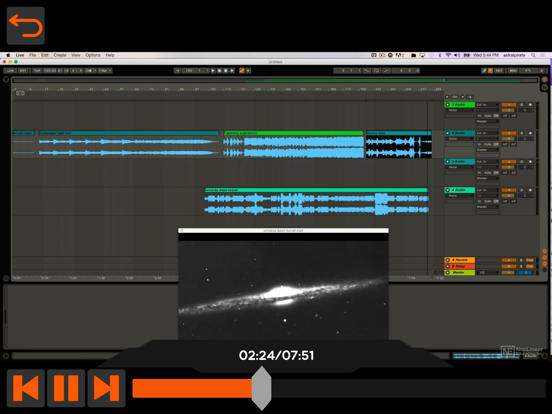The width and height of the screenshot is (552, 414).
Task: Solo the 2 Audio track
Action: 522,133
